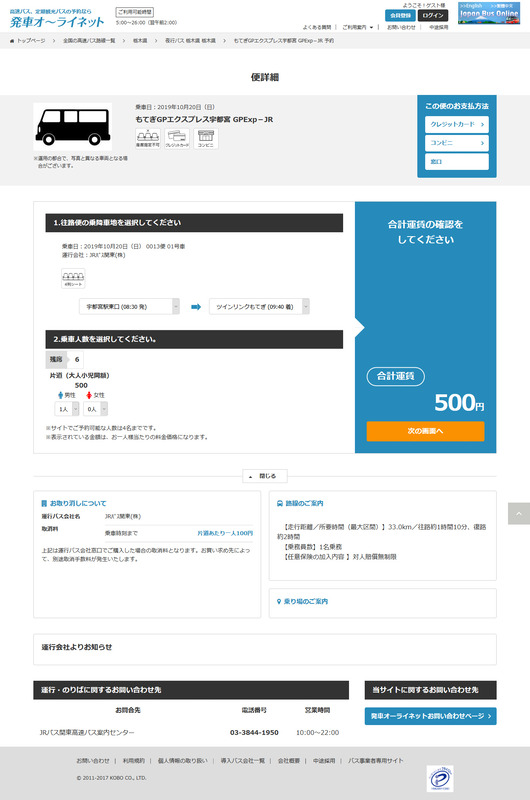Click the 運行会社よりお知らせ panel

click(265, 649)
